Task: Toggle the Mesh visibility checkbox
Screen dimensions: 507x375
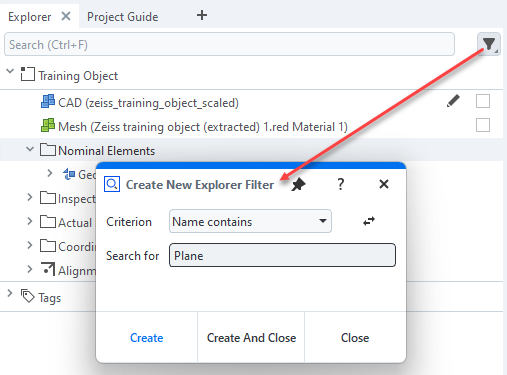Action: pyautogui.click(x=483, y=125)
